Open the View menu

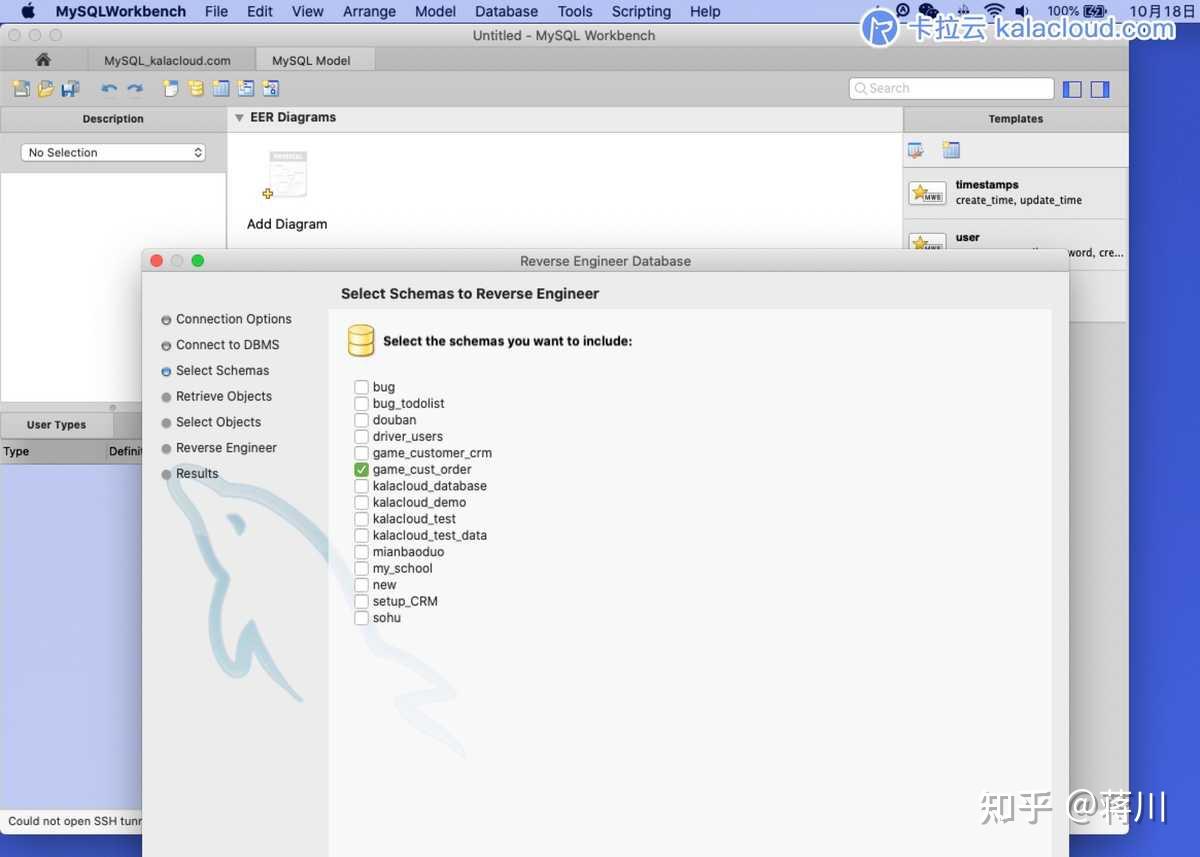click(x=308, y=11)
